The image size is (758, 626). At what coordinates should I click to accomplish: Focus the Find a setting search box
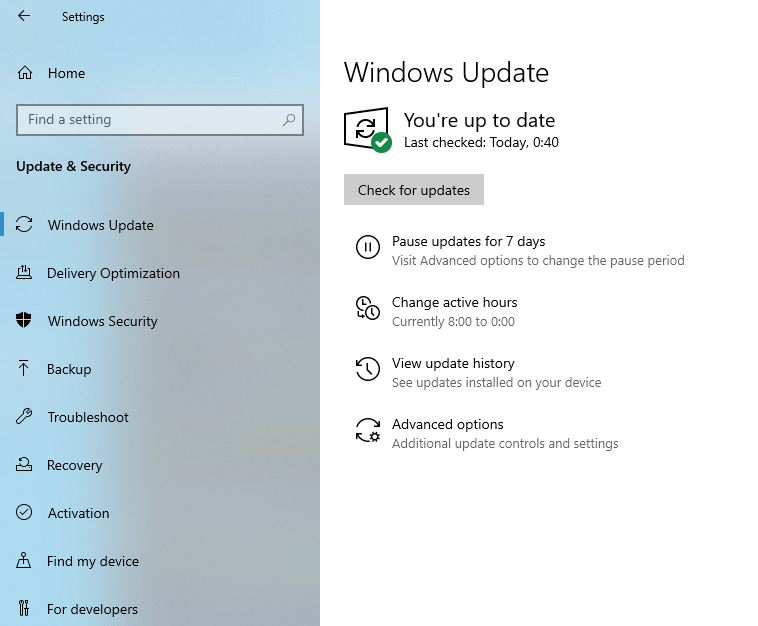pyautogui.click(x=160, y=119)
